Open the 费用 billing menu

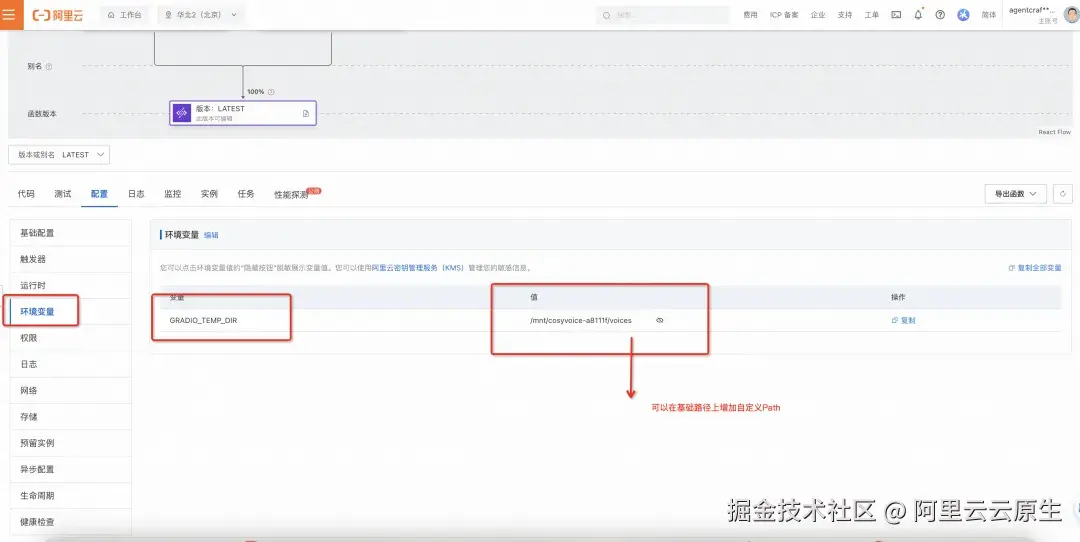tap(750, 14)
